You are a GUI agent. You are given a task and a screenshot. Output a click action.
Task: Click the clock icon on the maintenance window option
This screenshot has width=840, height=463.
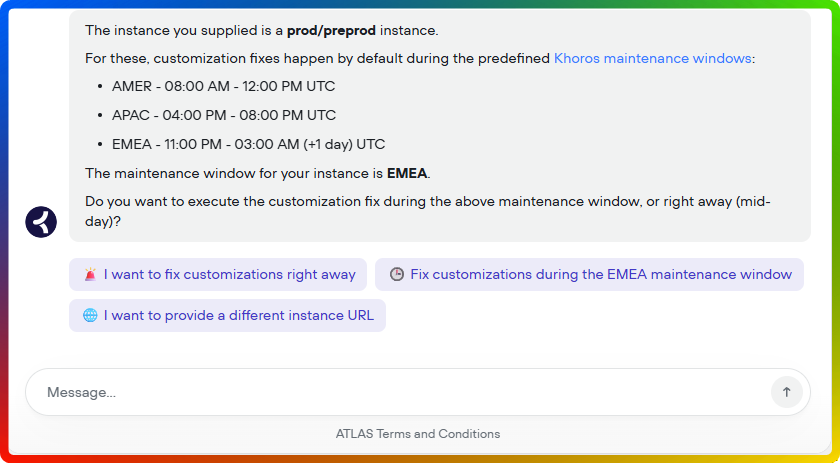tap(397, 274)
